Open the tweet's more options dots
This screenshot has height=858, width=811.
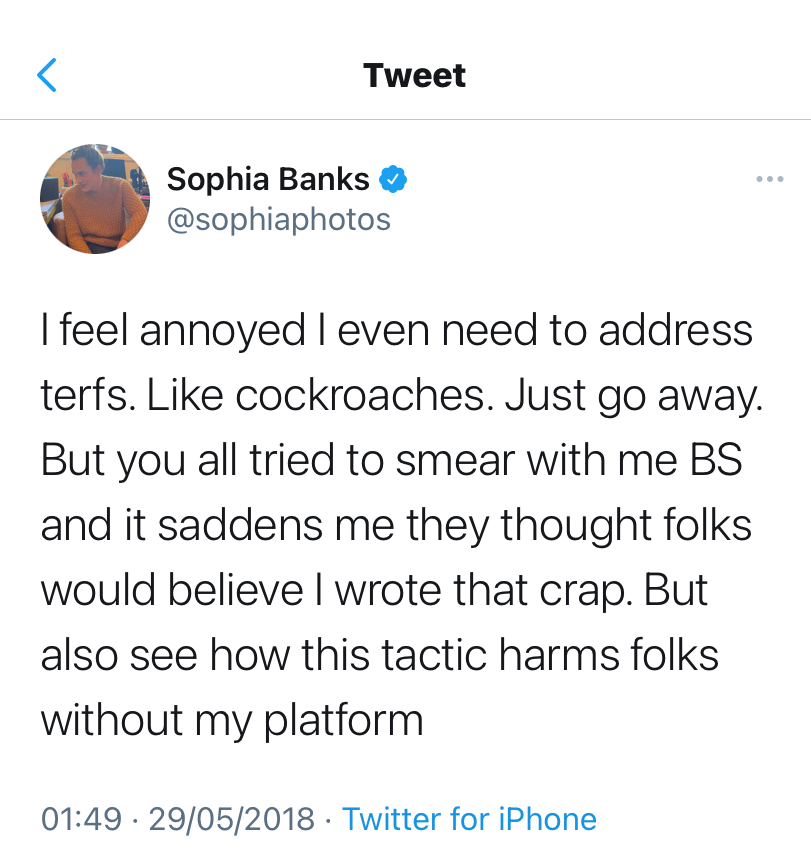[x=769, y=179]
